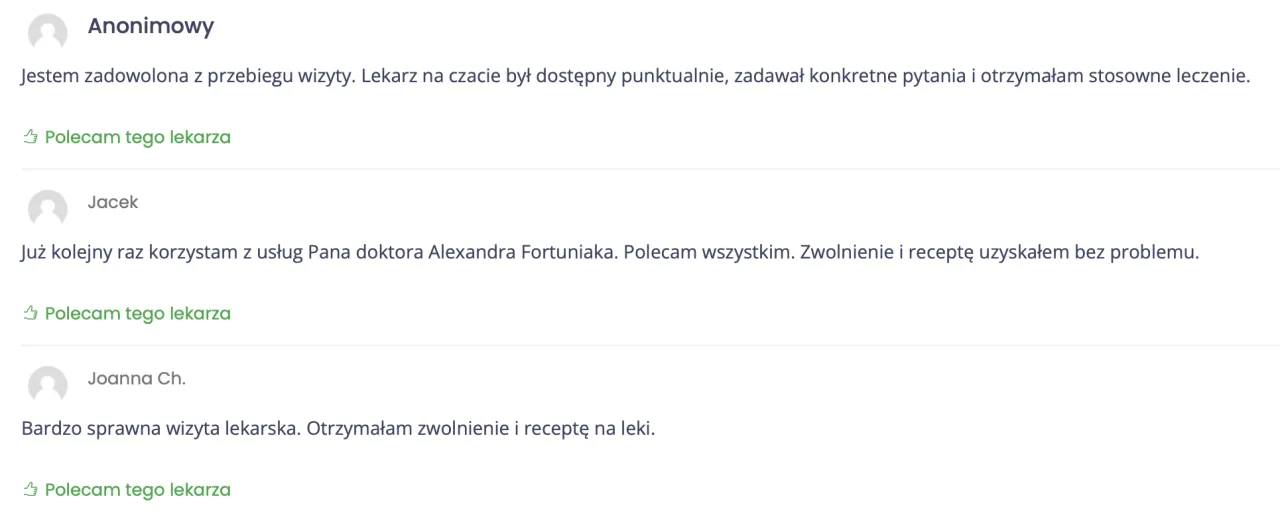
Task: Click the thumbs-up icon in Anonimowy's review
Action: 30,137
